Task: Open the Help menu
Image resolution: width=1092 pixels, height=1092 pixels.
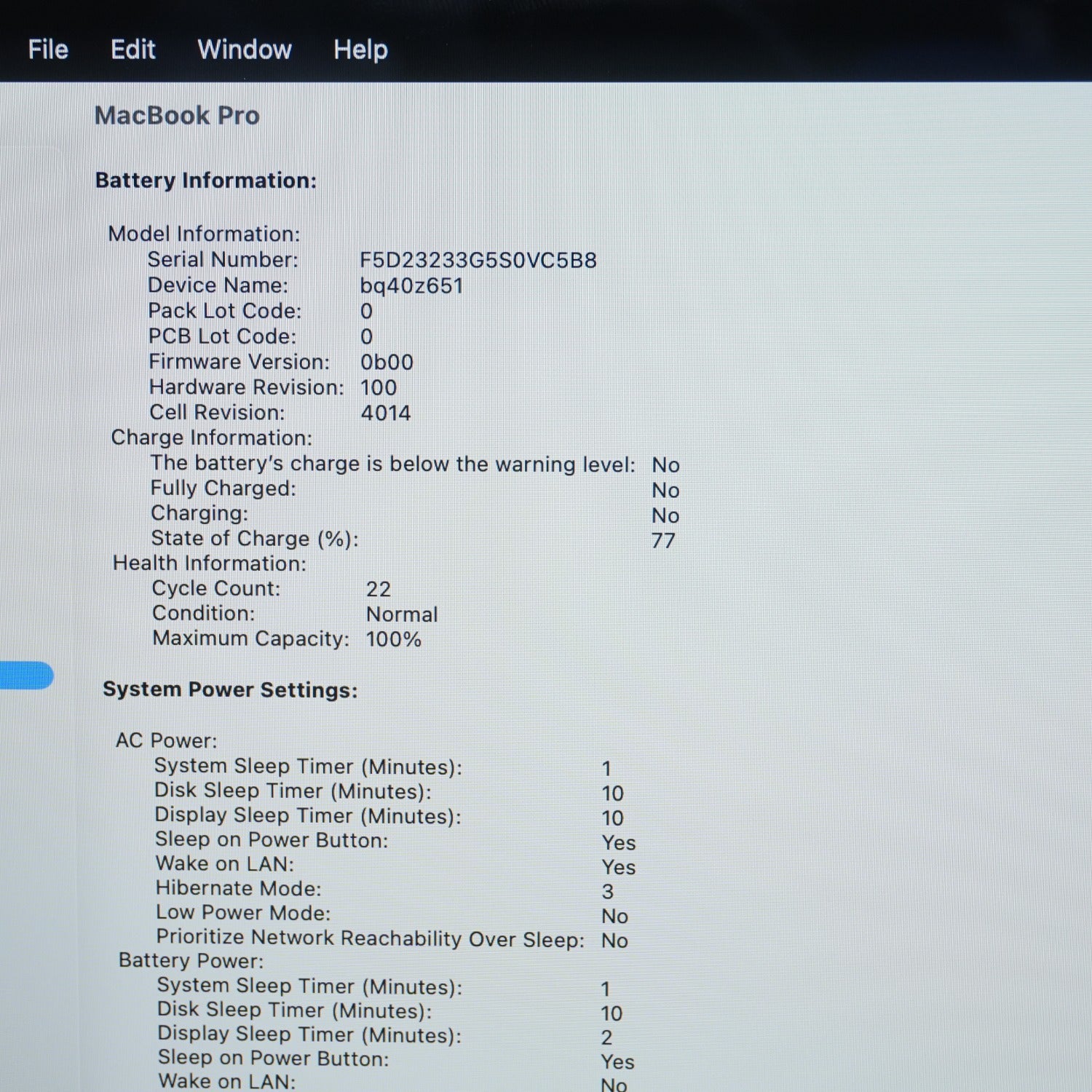Action: (360, 50)
